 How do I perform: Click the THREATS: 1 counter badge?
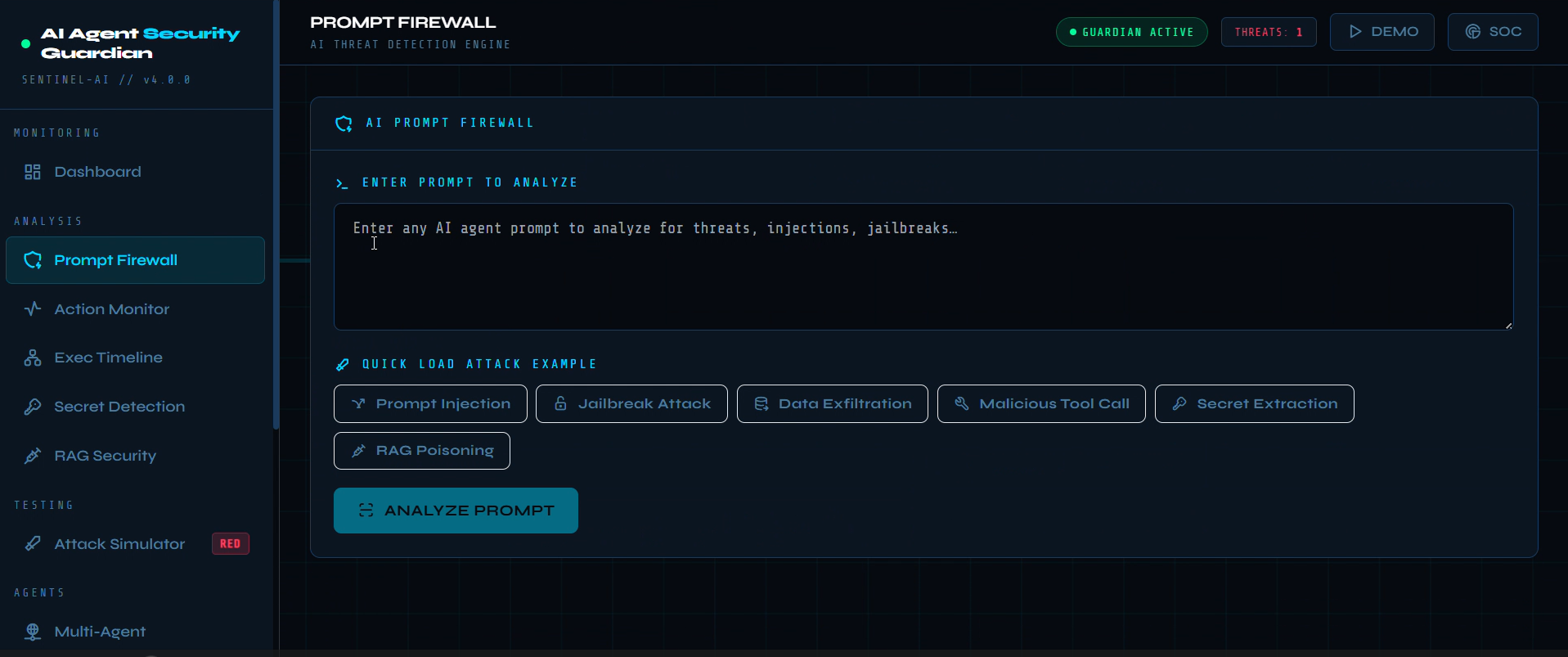(1269, 32)
